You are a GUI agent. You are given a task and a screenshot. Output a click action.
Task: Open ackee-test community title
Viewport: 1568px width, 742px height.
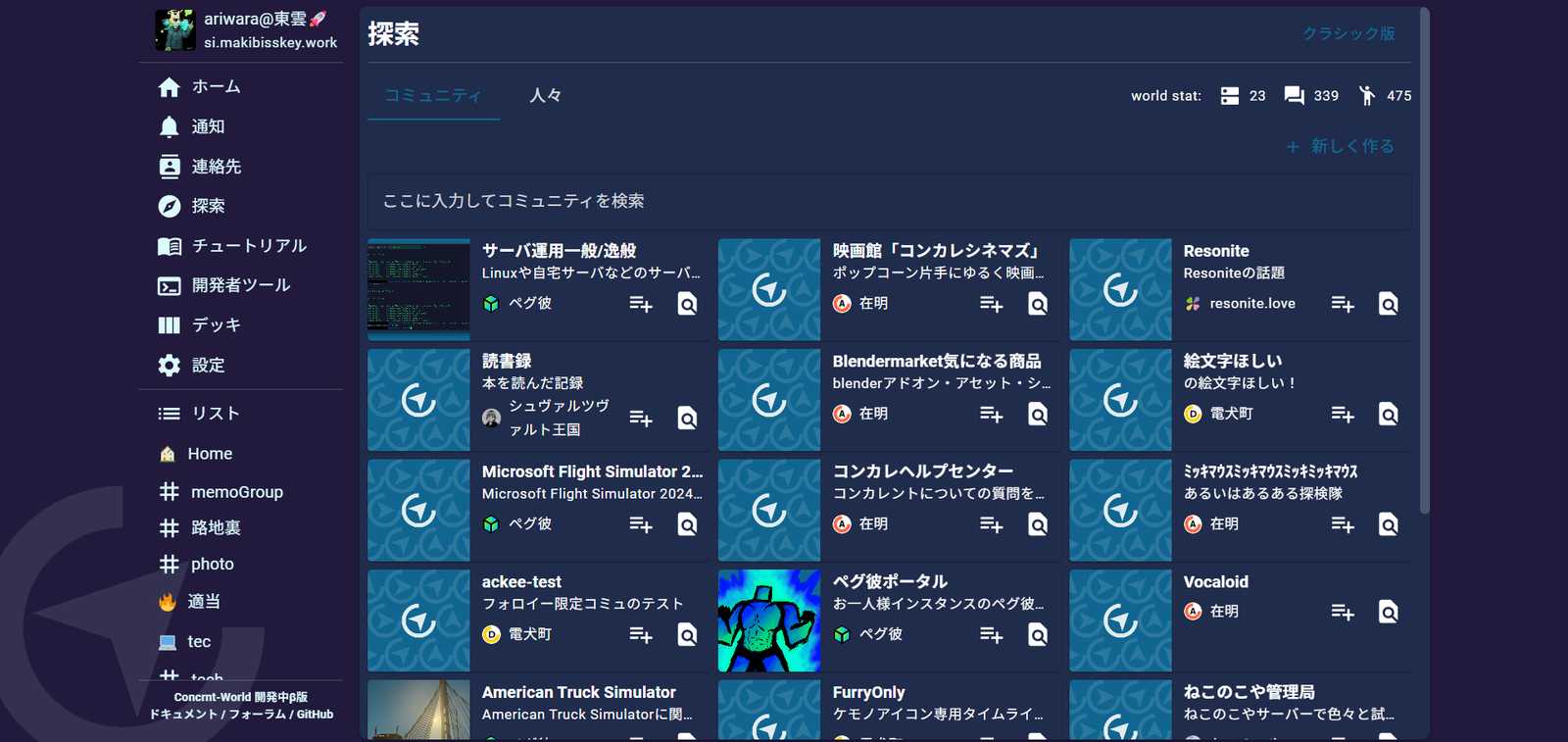pyautogui.click(x=521, y=582)
